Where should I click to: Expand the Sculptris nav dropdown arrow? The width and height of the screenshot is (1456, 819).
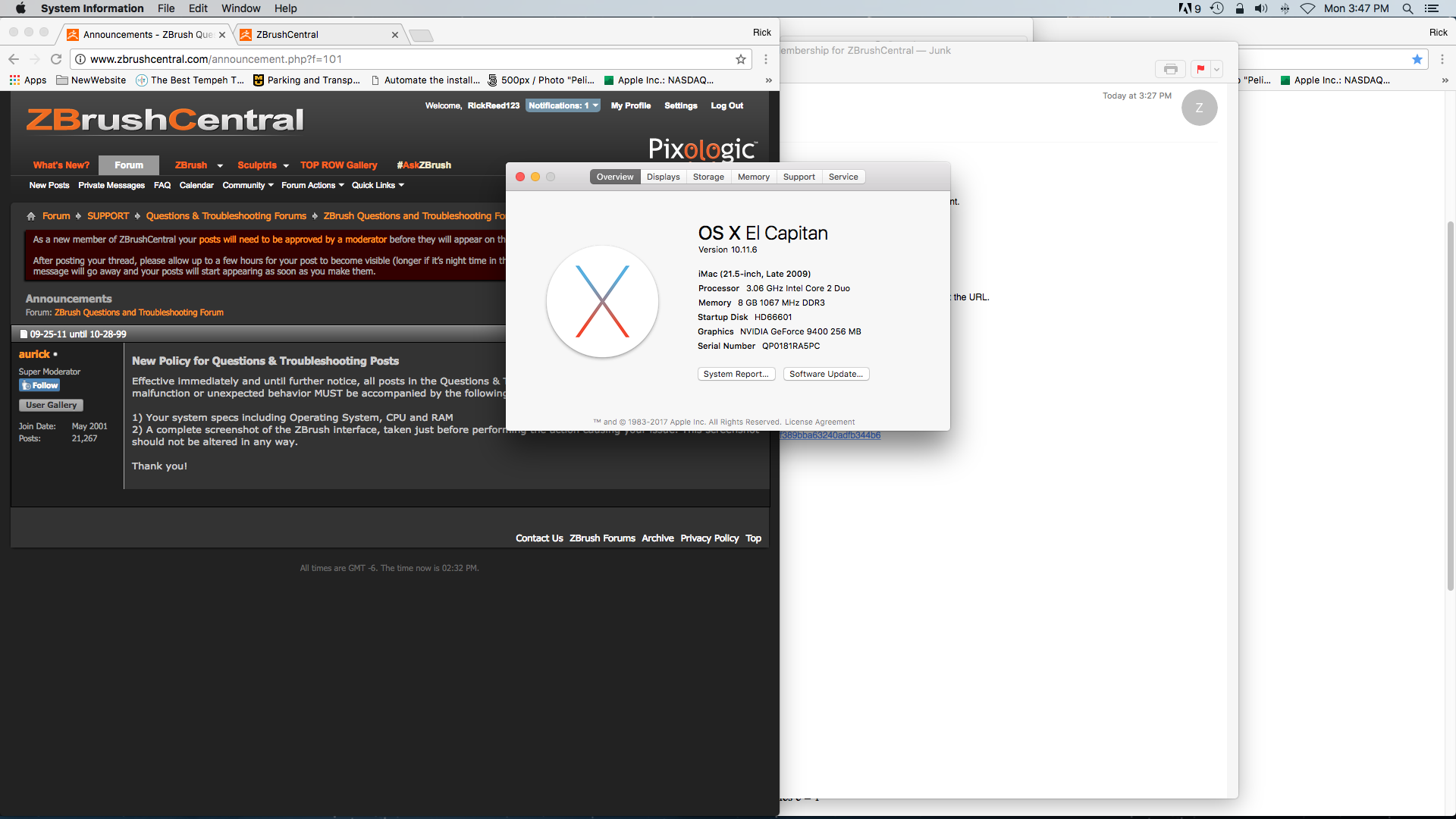286,166
